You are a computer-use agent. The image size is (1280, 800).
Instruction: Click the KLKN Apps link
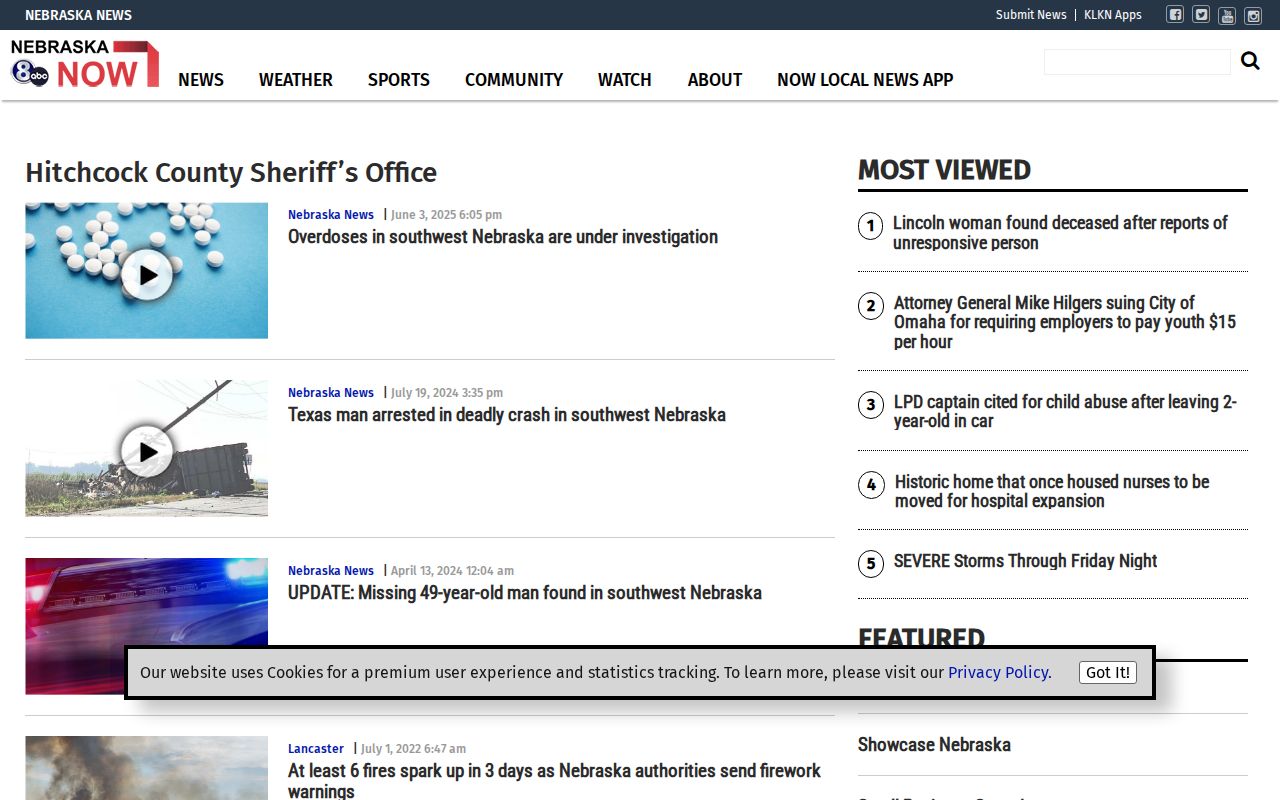coord(1113,15)
